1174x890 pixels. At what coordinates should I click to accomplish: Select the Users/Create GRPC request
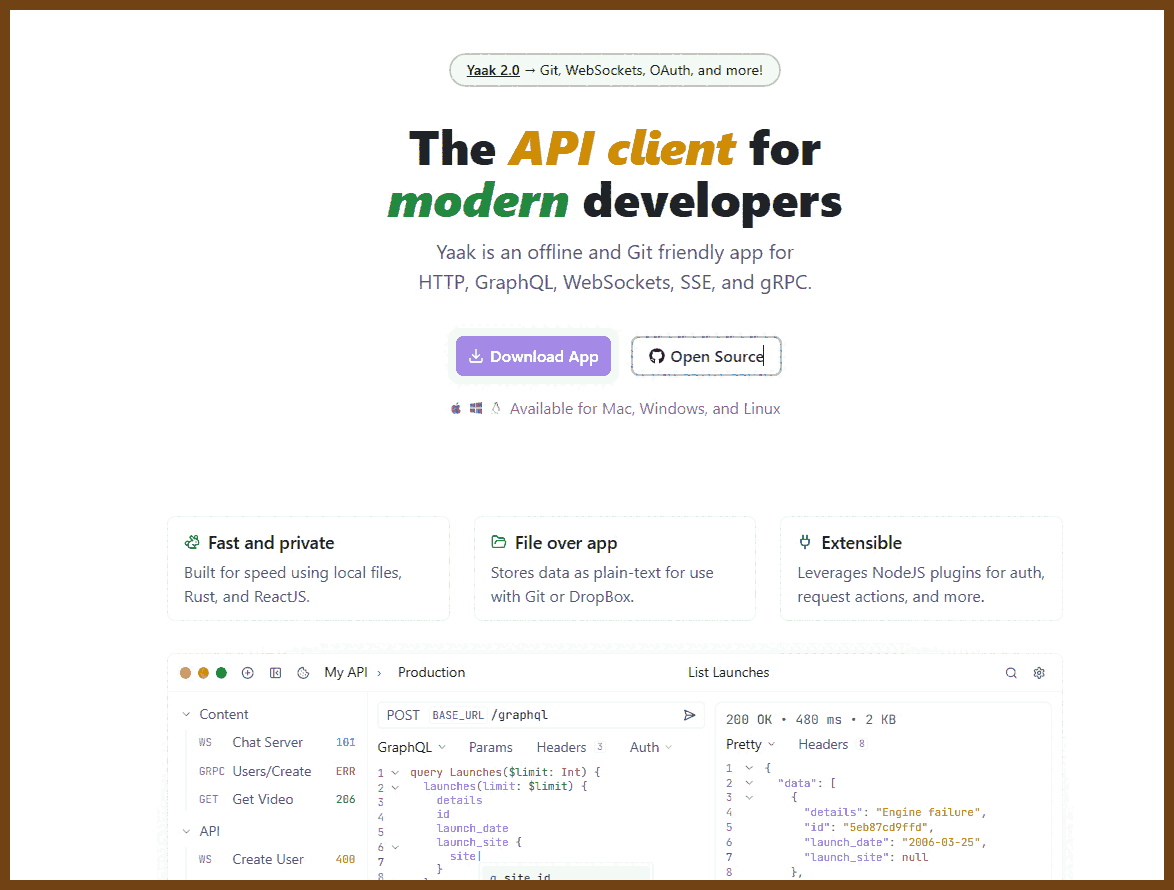276,771
